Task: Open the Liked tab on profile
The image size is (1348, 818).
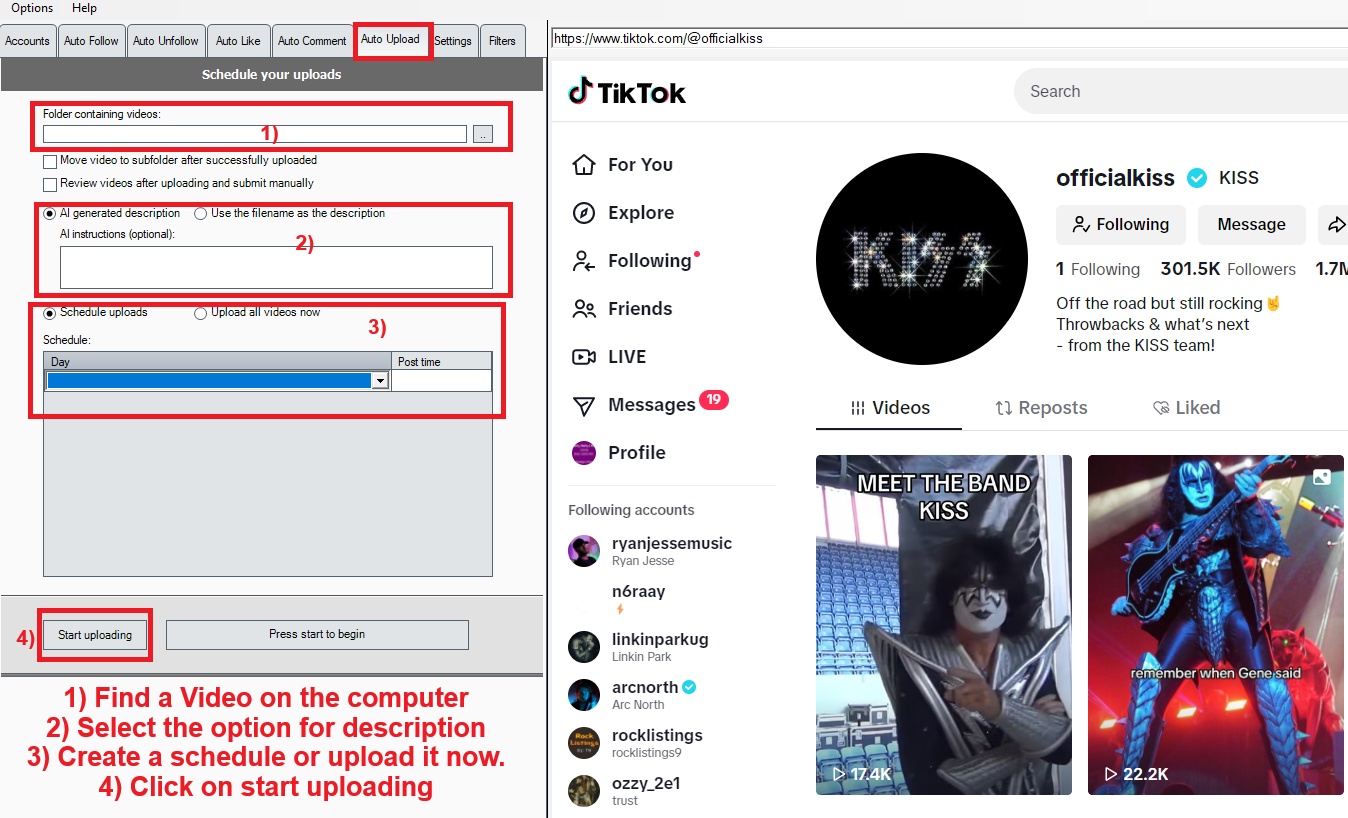Action: pos(1186,408)
